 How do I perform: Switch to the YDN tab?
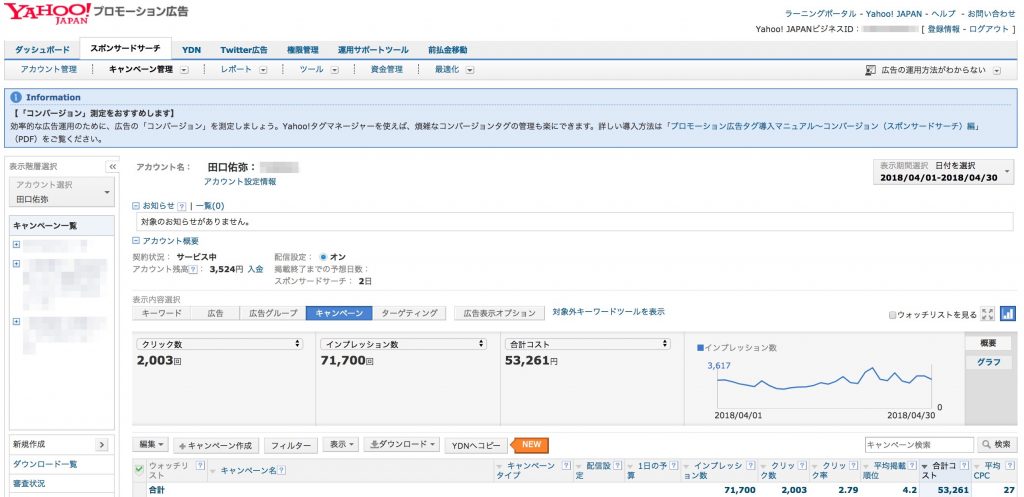click(191, 50)
